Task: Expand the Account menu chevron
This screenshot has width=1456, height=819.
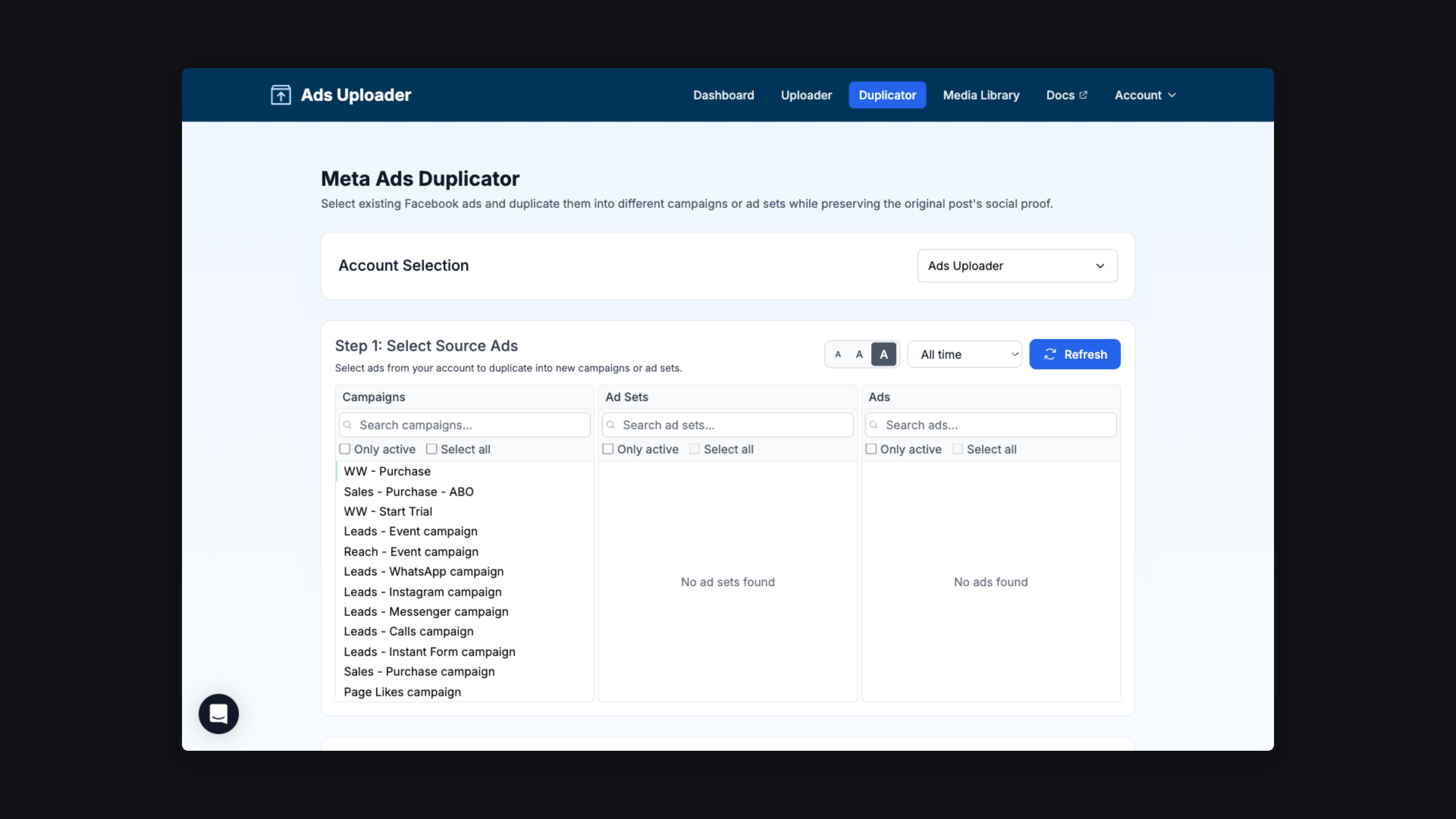Action: (1172, 95)
